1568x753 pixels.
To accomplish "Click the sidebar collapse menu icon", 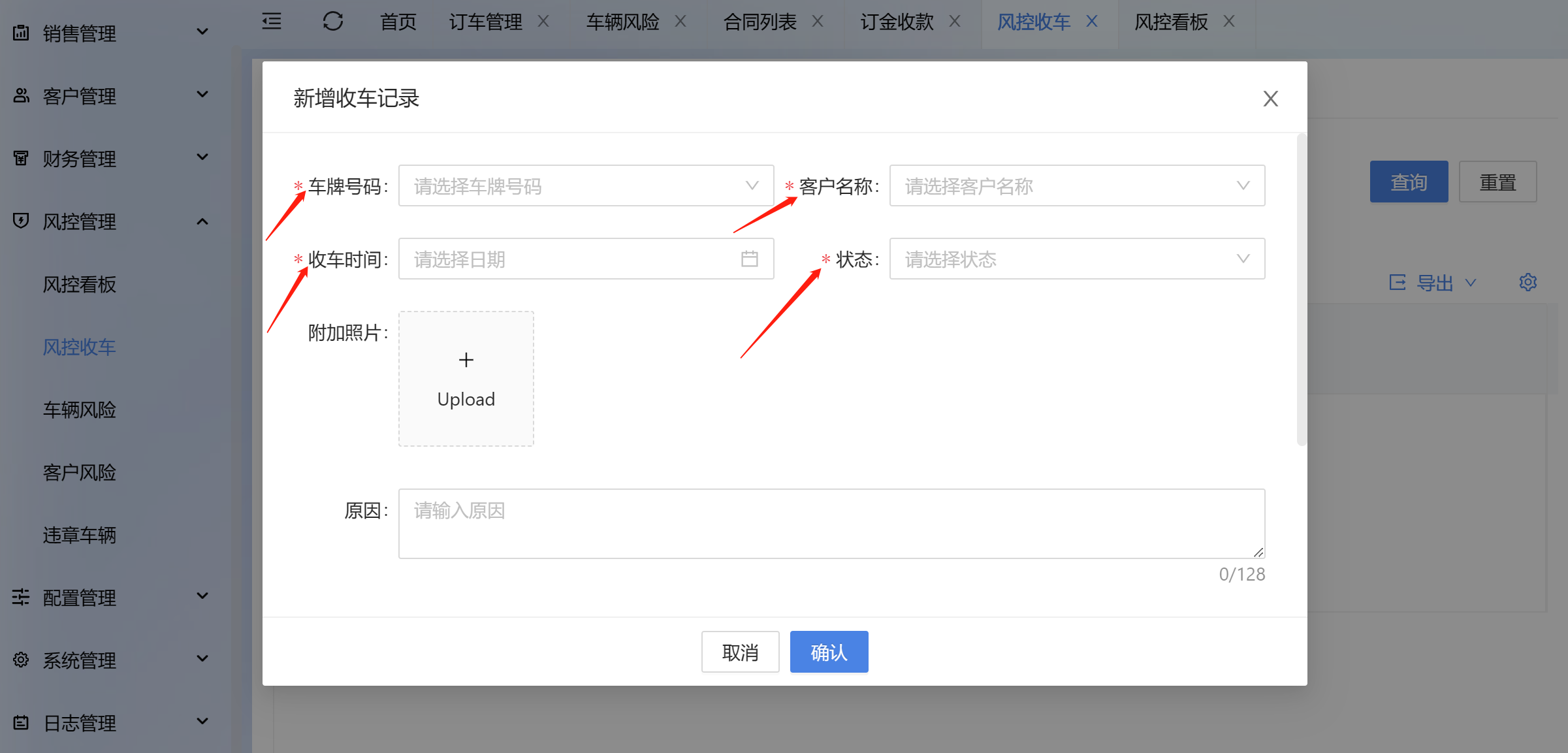I will pyautogui.click(x=272, y=22).
